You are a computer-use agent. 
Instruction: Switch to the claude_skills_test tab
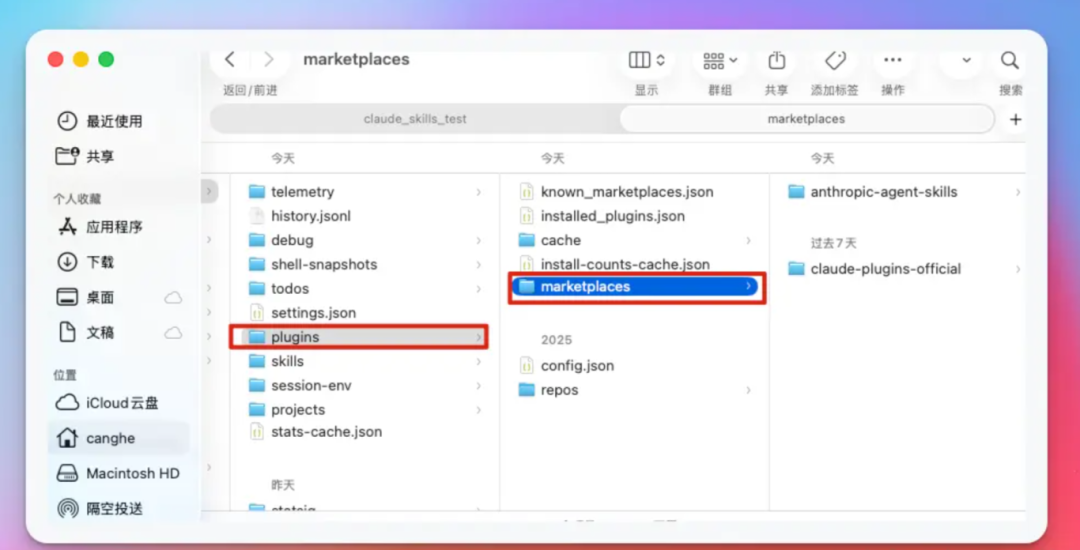[x=415, y=119]
